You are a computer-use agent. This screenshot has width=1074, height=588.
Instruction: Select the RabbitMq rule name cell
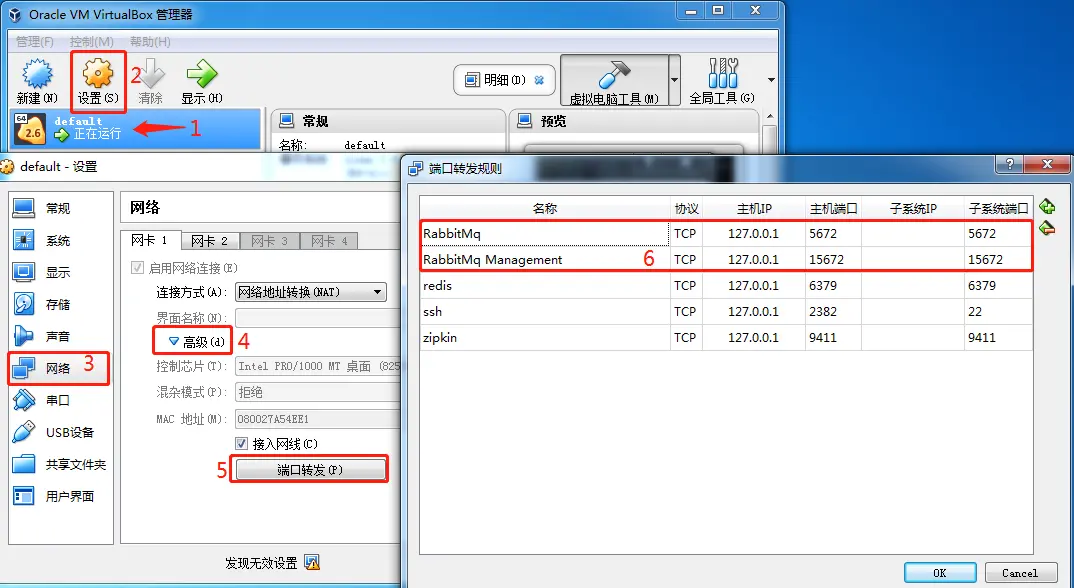click(545, 234)
